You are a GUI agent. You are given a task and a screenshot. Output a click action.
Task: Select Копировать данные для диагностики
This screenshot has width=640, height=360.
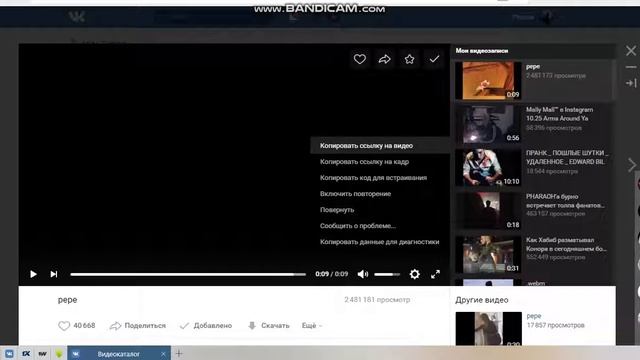(x=379, y=242)
